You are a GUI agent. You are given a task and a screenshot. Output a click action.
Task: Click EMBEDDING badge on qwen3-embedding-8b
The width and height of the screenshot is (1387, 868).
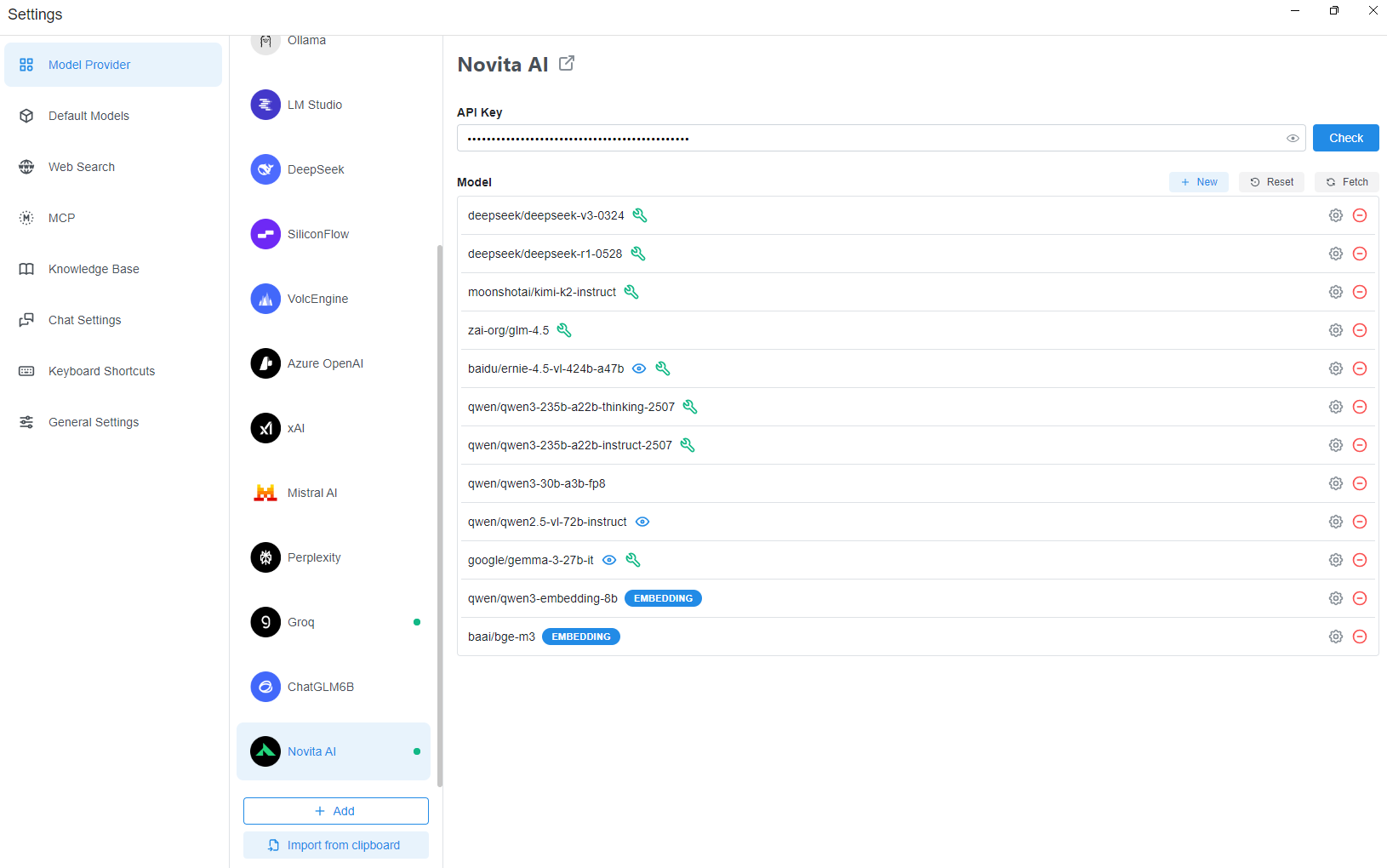coord(663,598)
